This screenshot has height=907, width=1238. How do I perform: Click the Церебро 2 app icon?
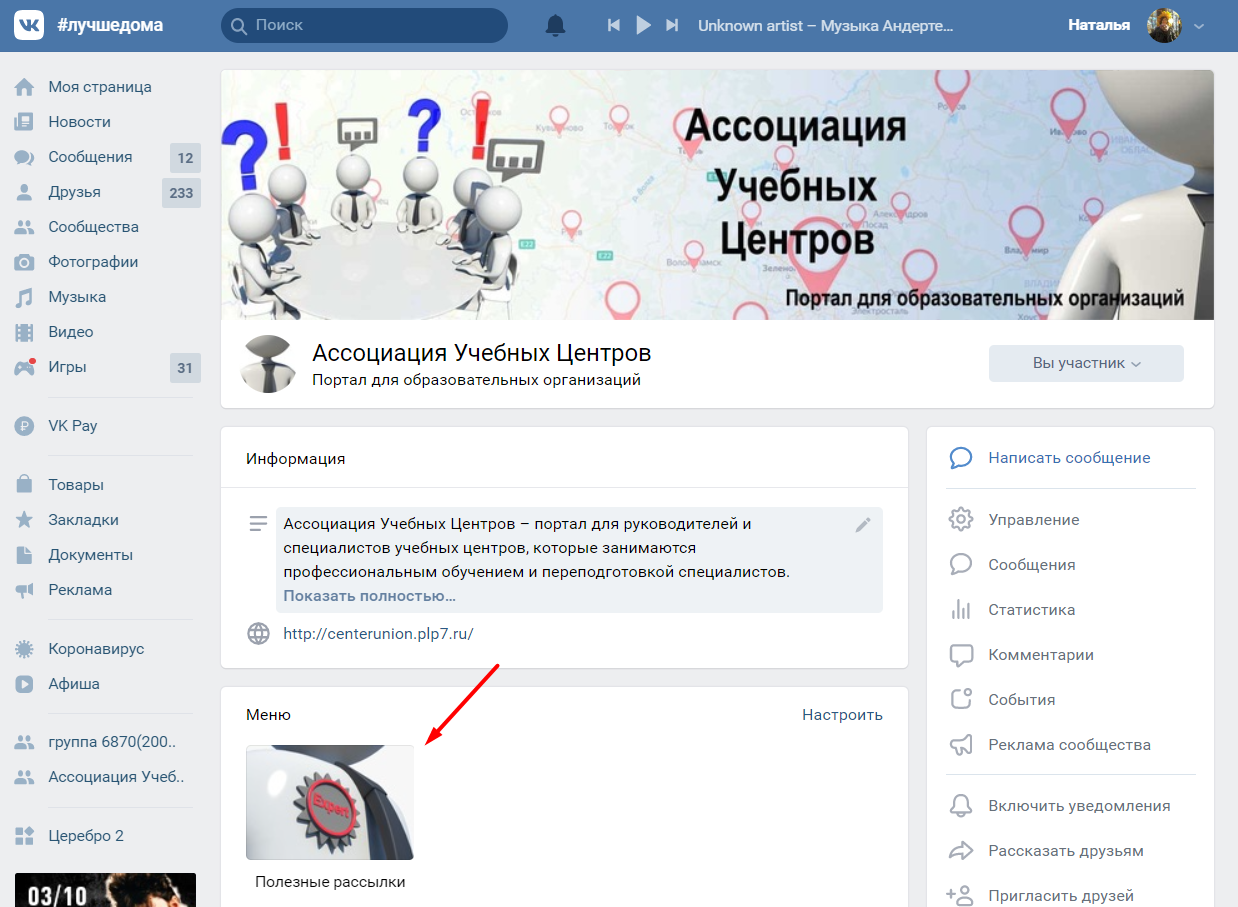(x=25, y=836)
